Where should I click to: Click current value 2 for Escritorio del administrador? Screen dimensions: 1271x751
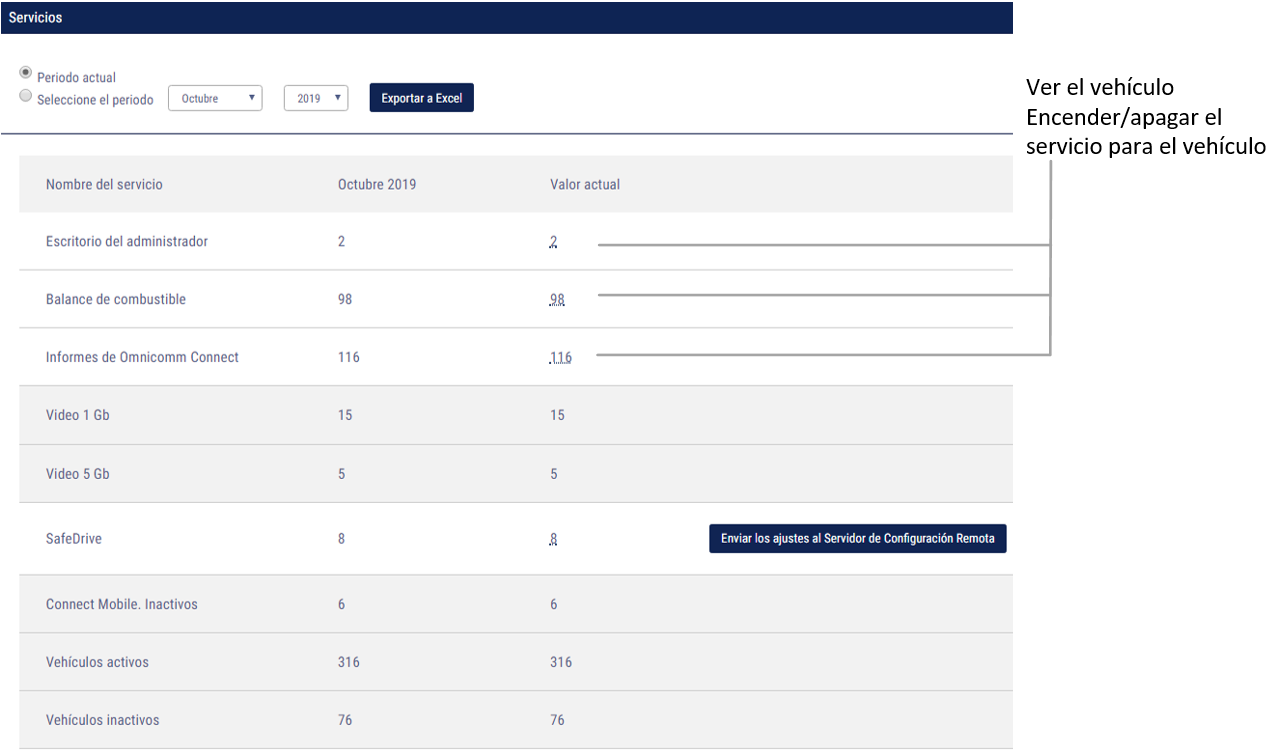[x=553, y=242]
